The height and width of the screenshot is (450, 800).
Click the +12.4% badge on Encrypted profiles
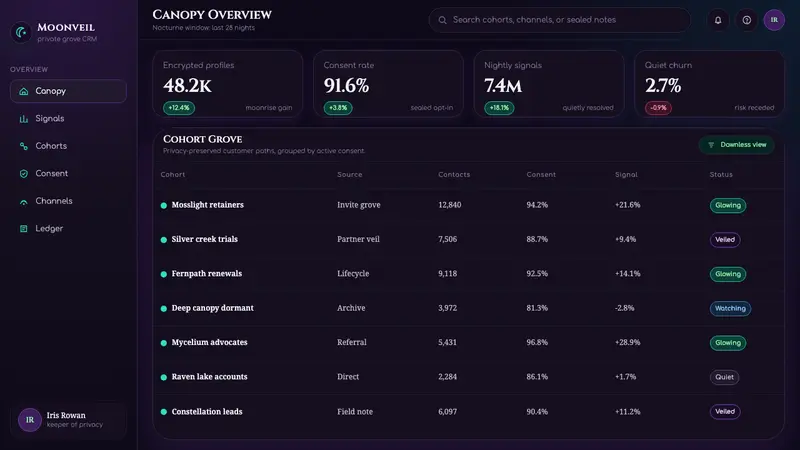point(179,108)
